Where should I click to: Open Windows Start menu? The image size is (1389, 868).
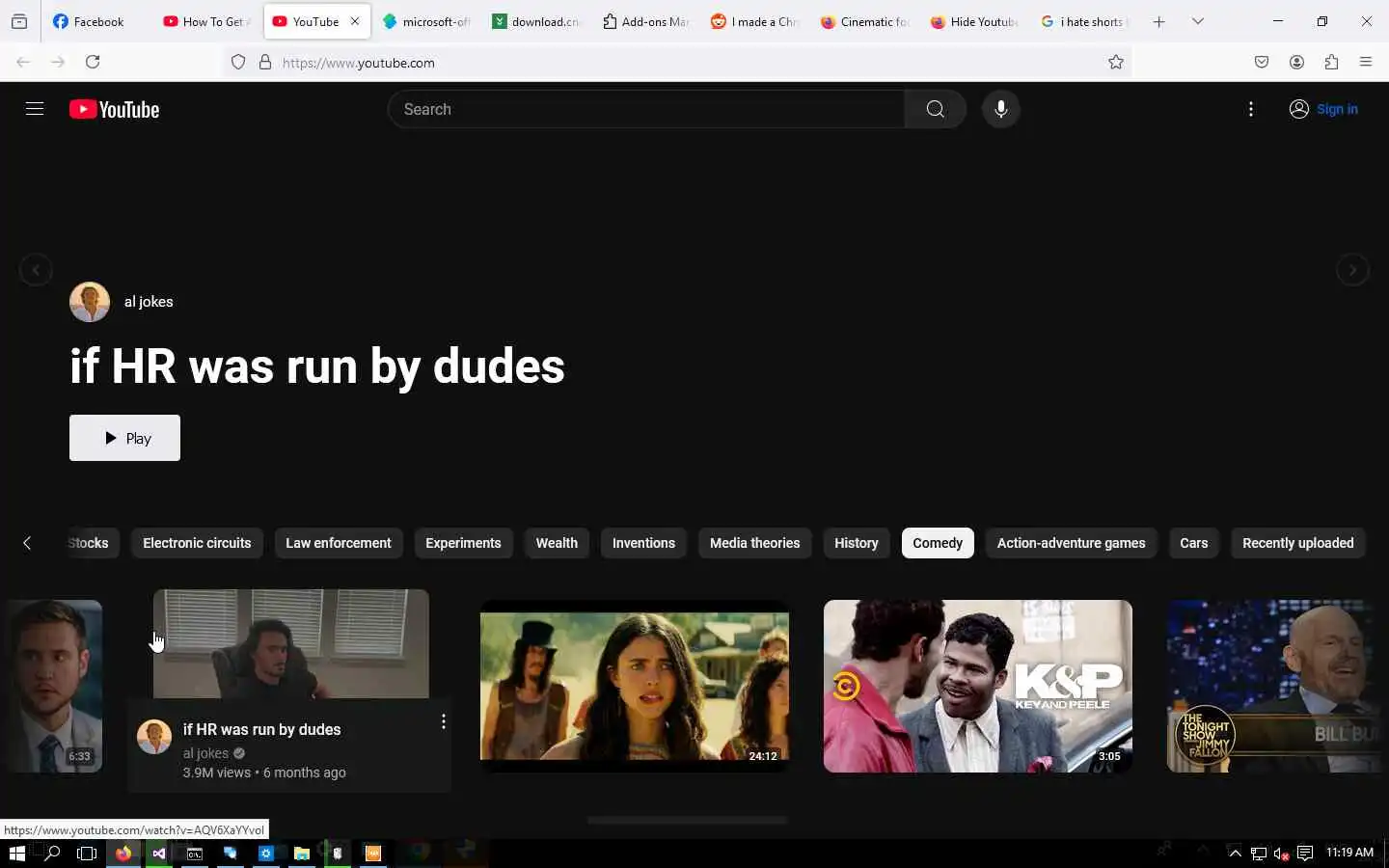tap(16, 854)
